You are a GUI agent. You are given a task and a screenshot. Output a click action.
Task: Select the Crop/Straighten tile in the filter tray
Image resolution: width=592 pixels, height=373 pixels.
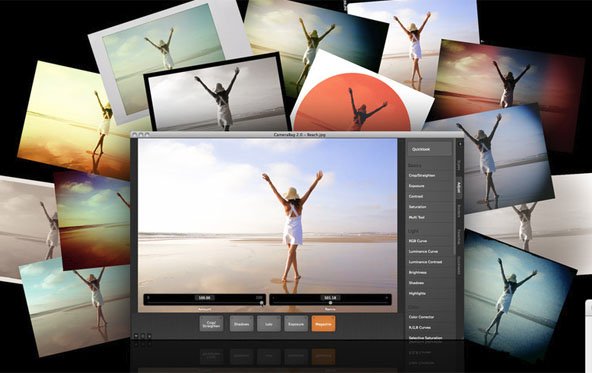[211, 324]
